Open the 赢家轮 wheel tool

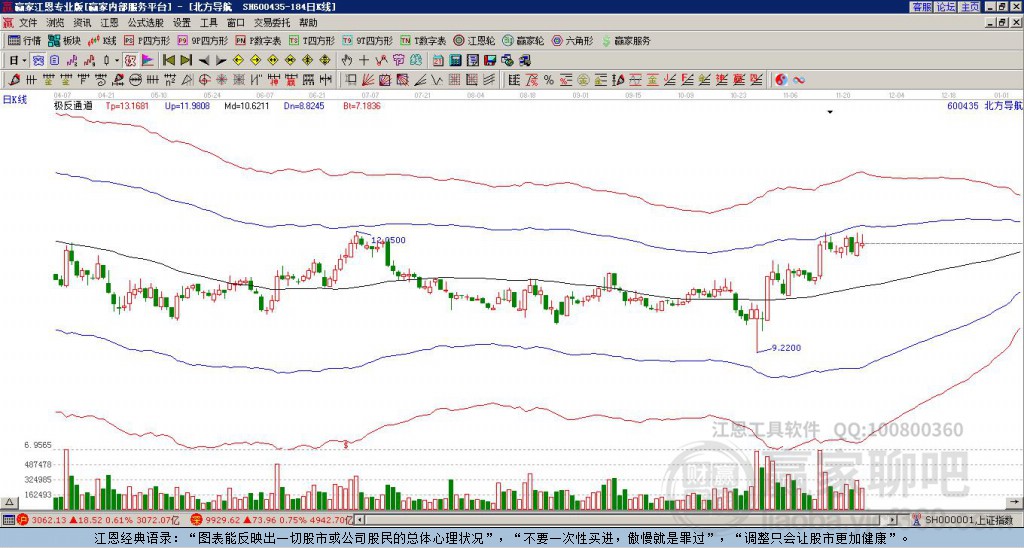(523, 40)
